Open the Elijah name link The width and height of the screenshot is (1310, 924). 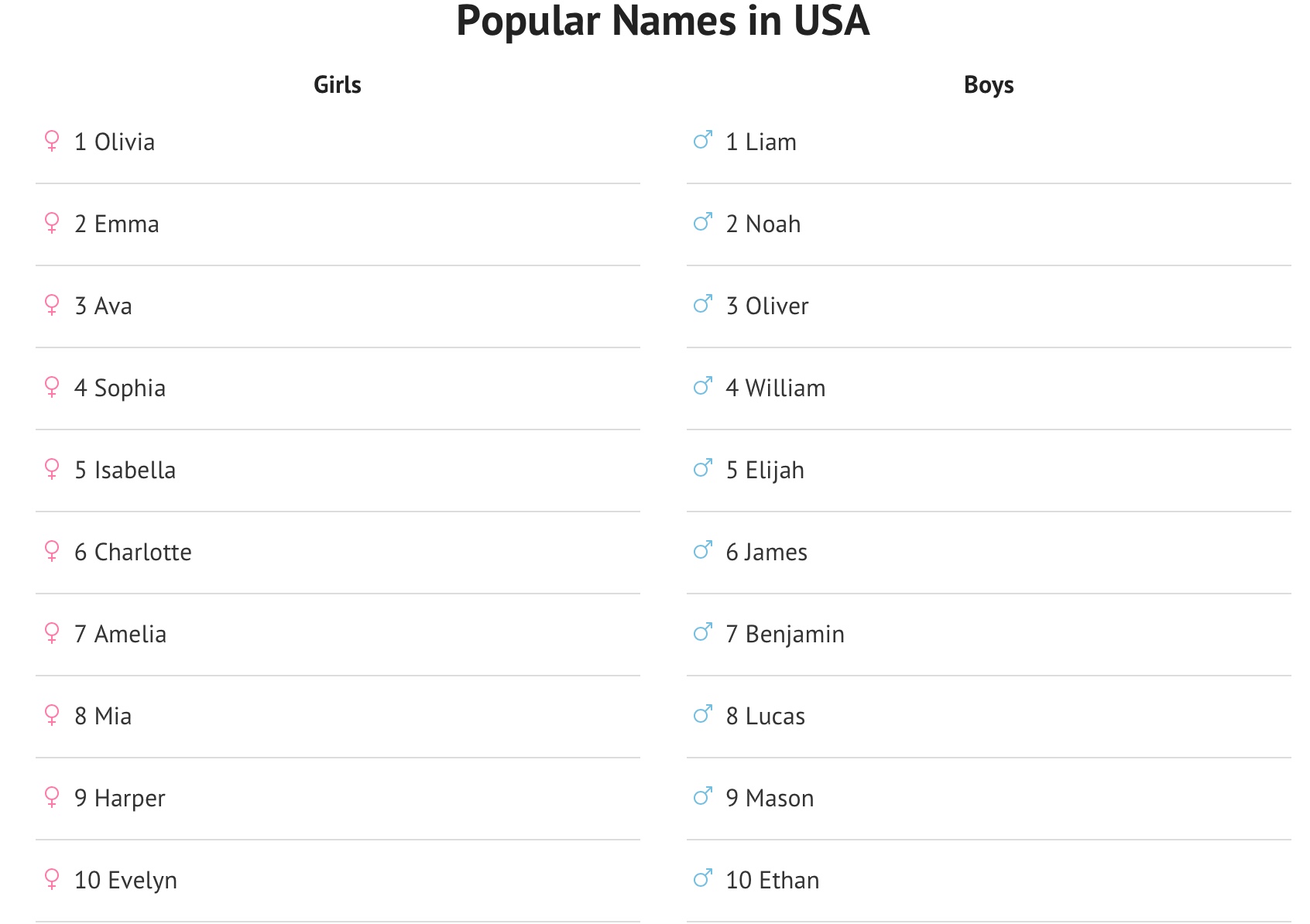[774, 471]
